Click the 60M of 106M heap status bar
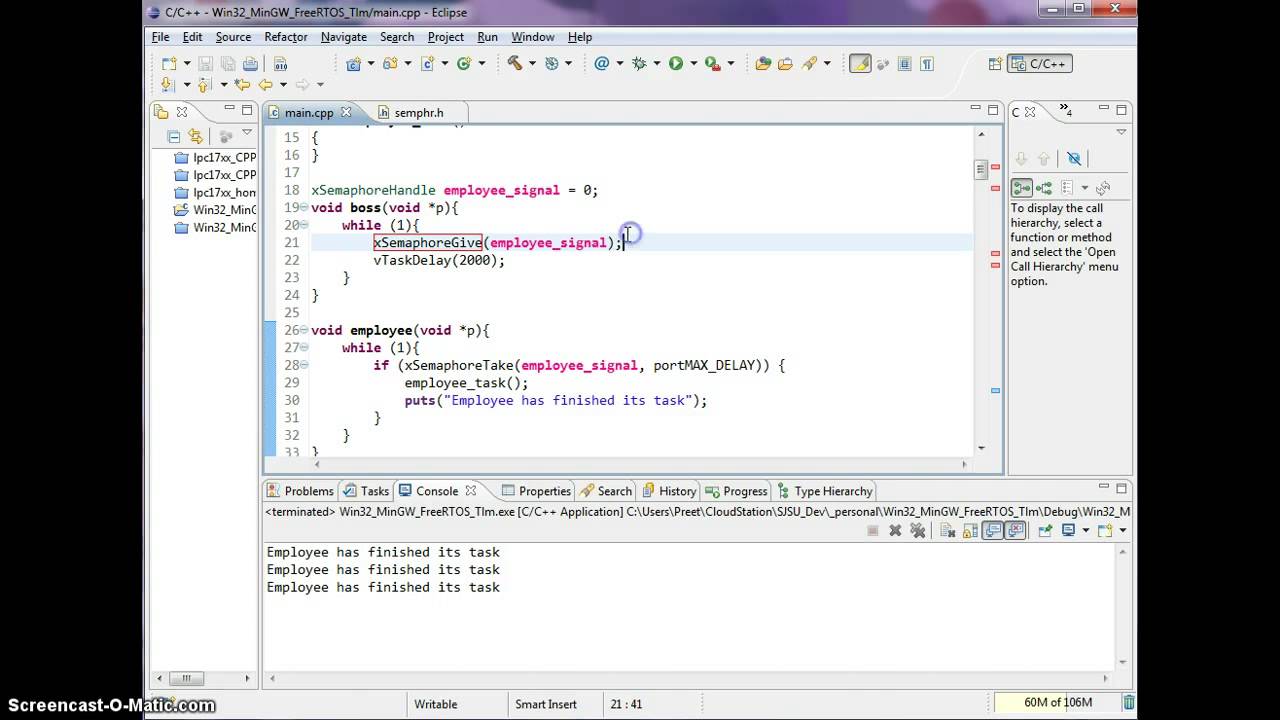This screenshot has height=720, width=1280. pos(1058,703)
